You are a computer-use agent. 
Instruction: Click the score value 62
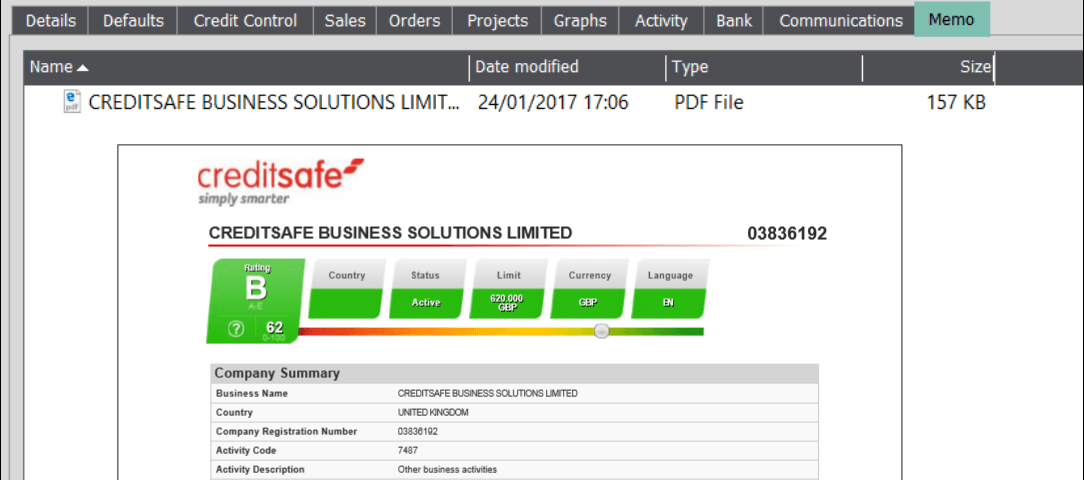(x=274, y=328)
